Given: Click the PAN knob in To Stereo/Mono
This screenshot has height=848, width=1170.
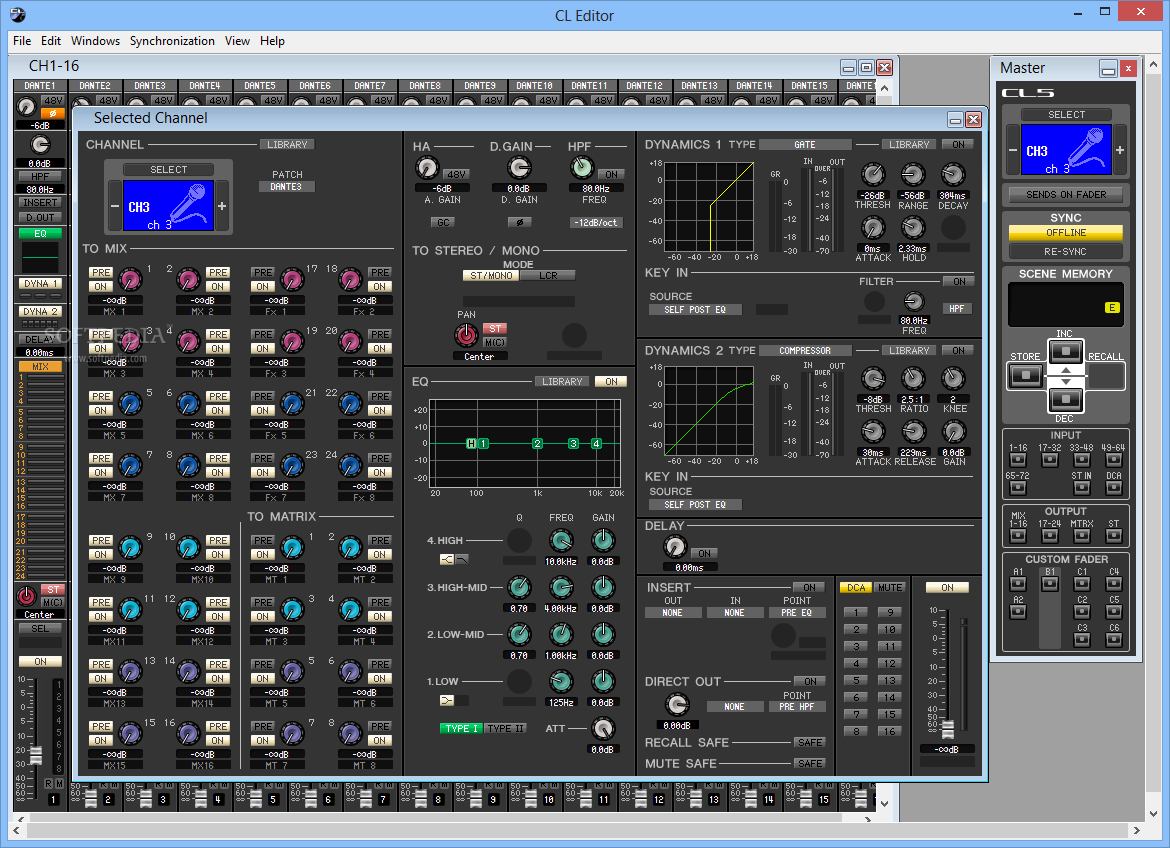Looking at the screenshot, I should [466, 335].
